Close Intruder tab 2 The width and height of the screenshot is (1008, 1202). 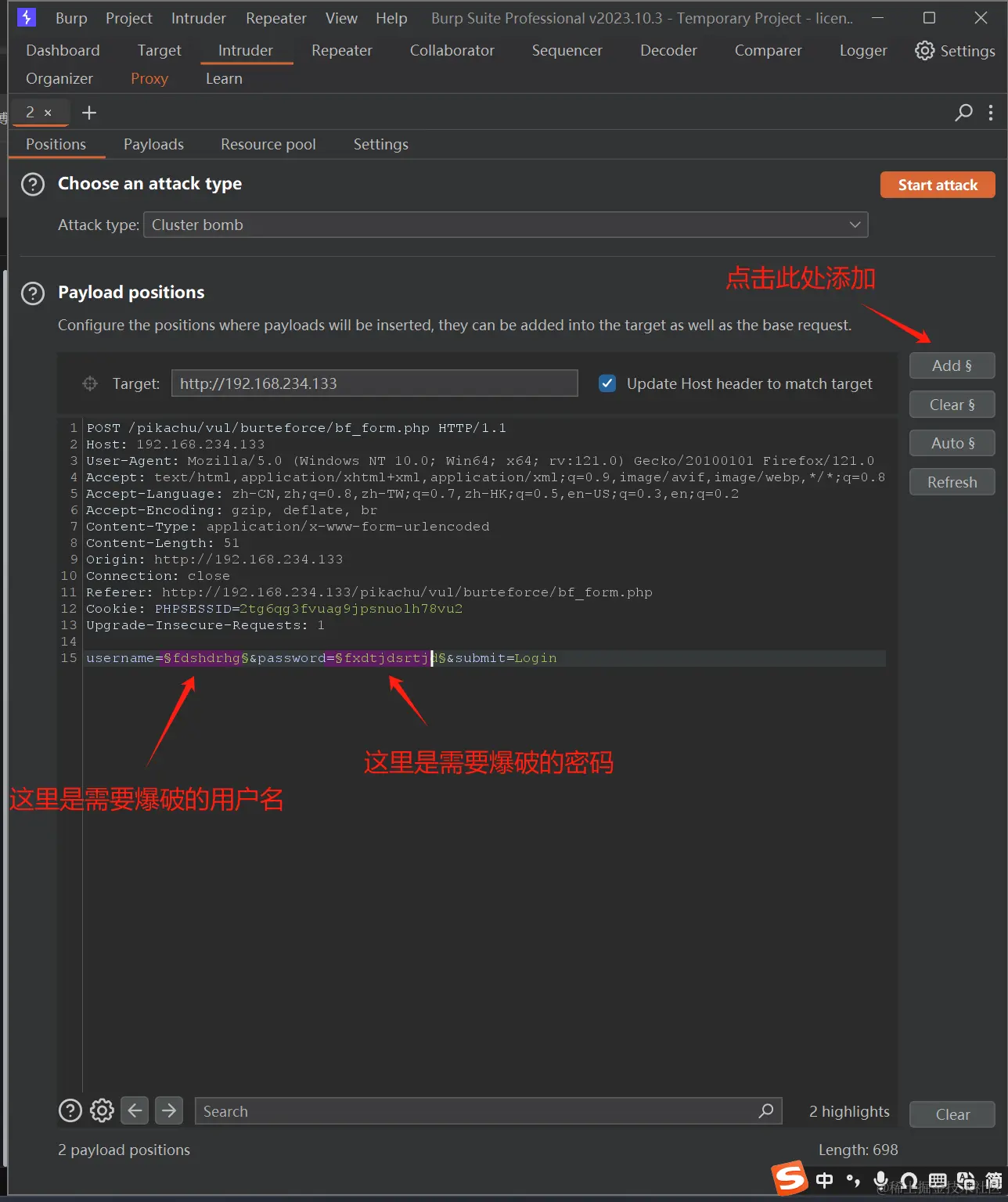(48, 113)
